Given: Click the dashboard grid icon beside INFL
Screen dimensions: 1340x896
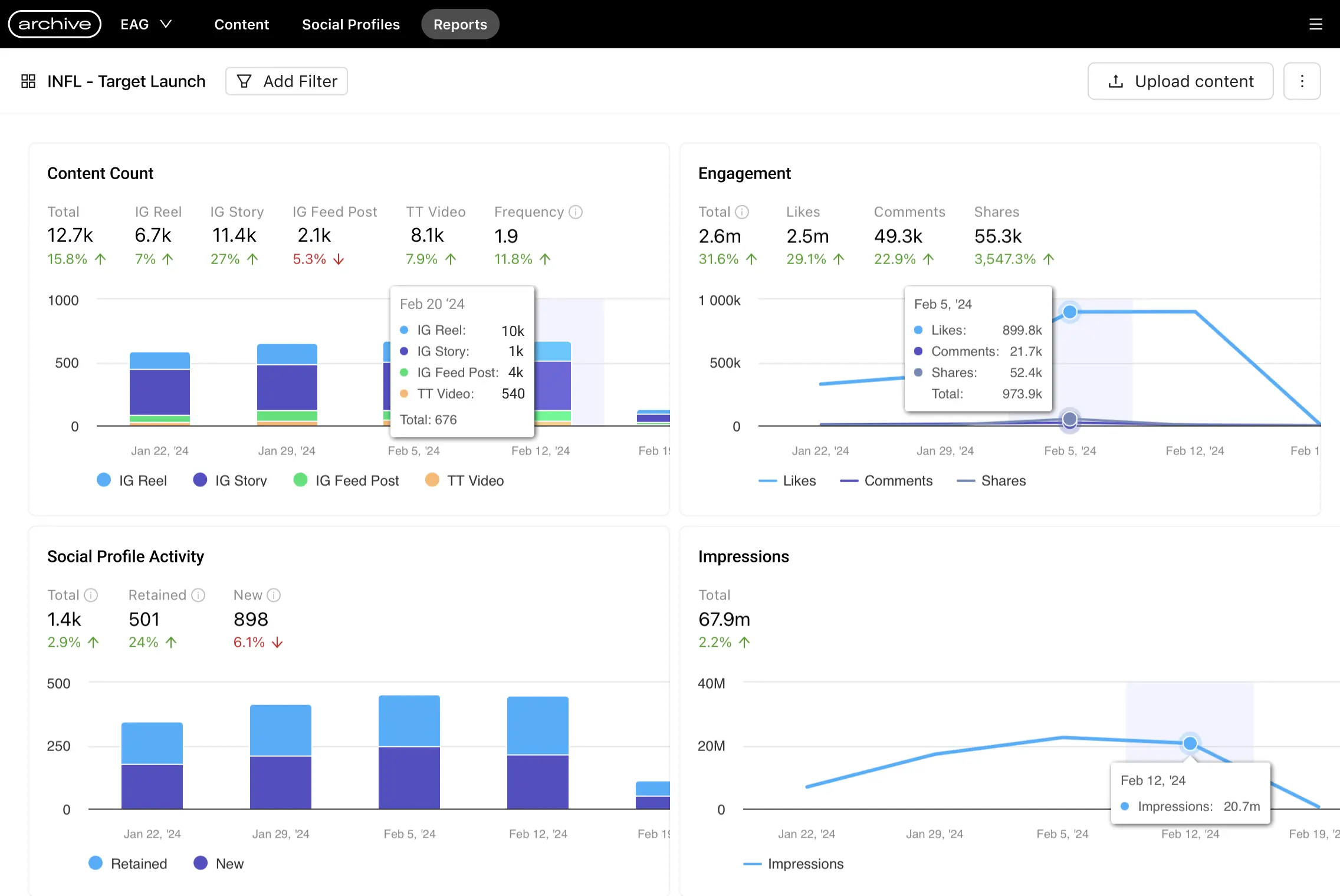Looking at the screenshot, I should coord(28,81).
